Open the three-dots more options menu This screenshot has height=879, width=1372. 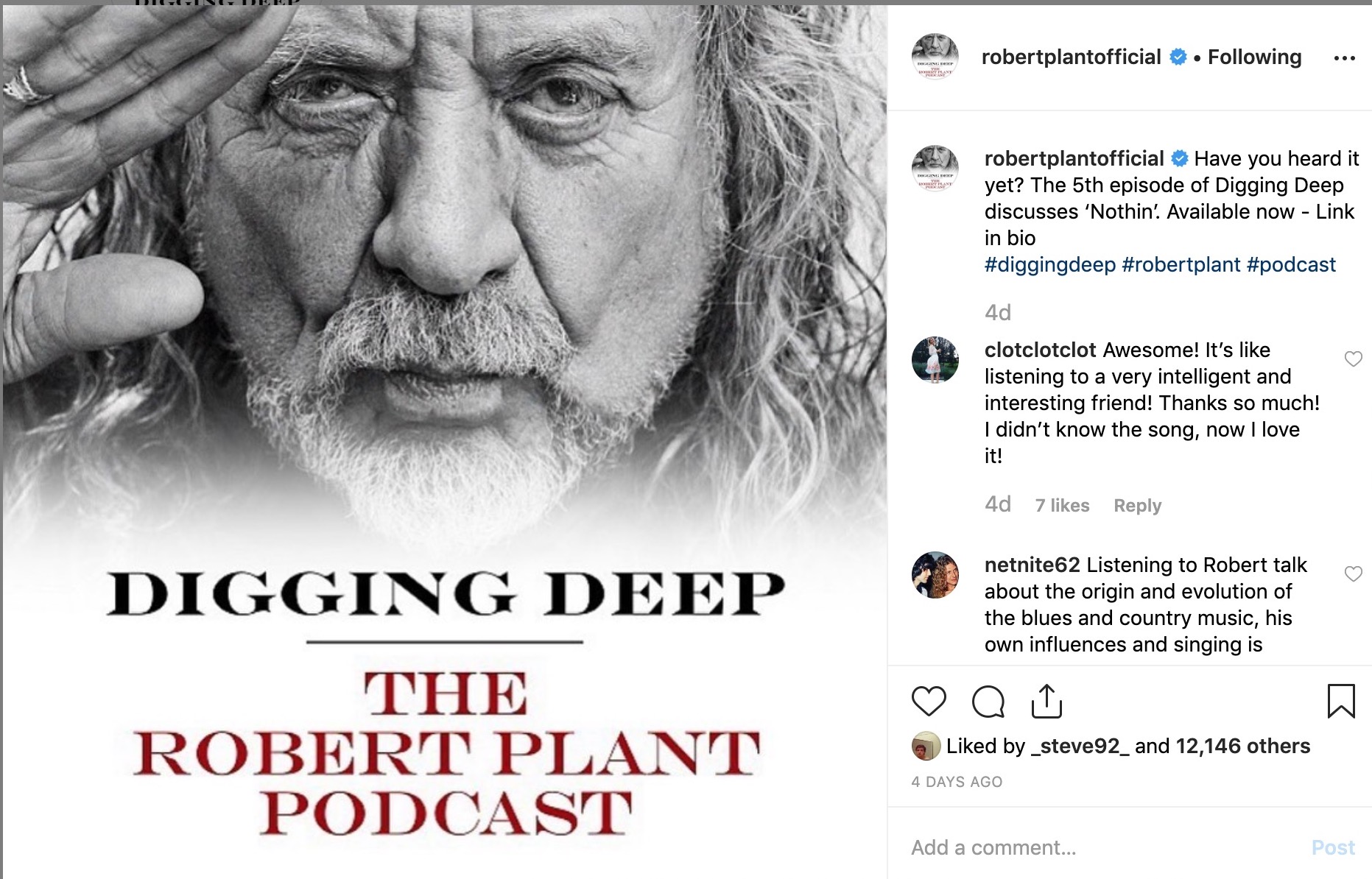pos(1345,58)
